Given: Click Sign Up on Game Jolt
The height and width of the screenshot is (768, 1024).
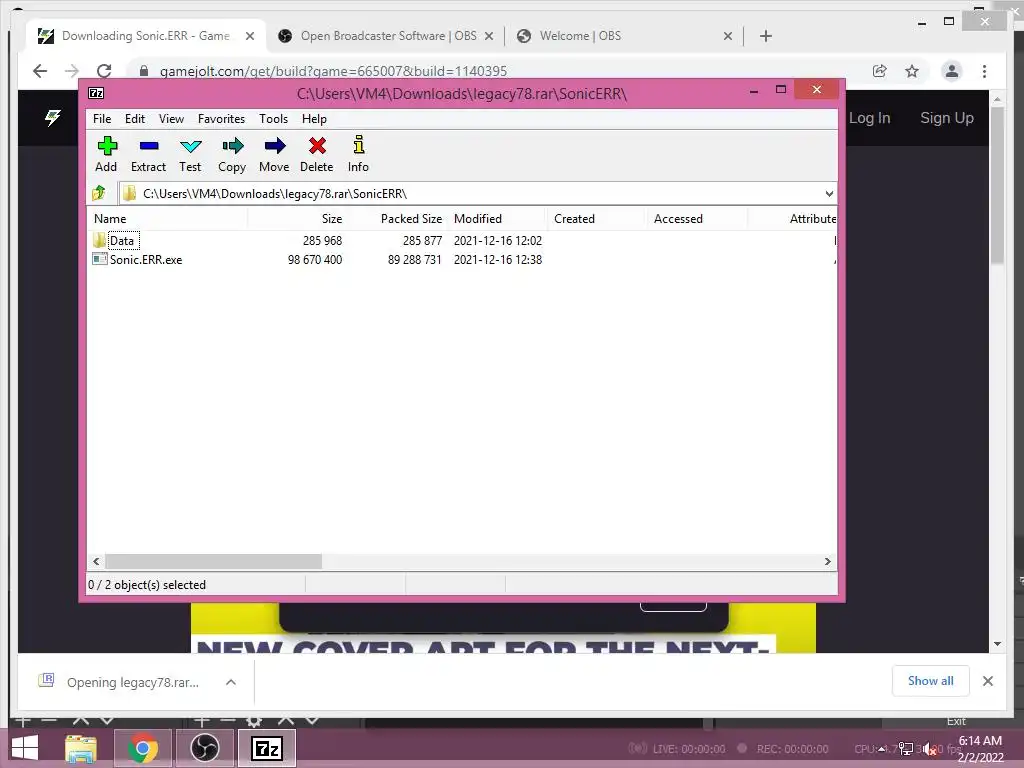Looking at the screenshot, I should coord(946,118).
